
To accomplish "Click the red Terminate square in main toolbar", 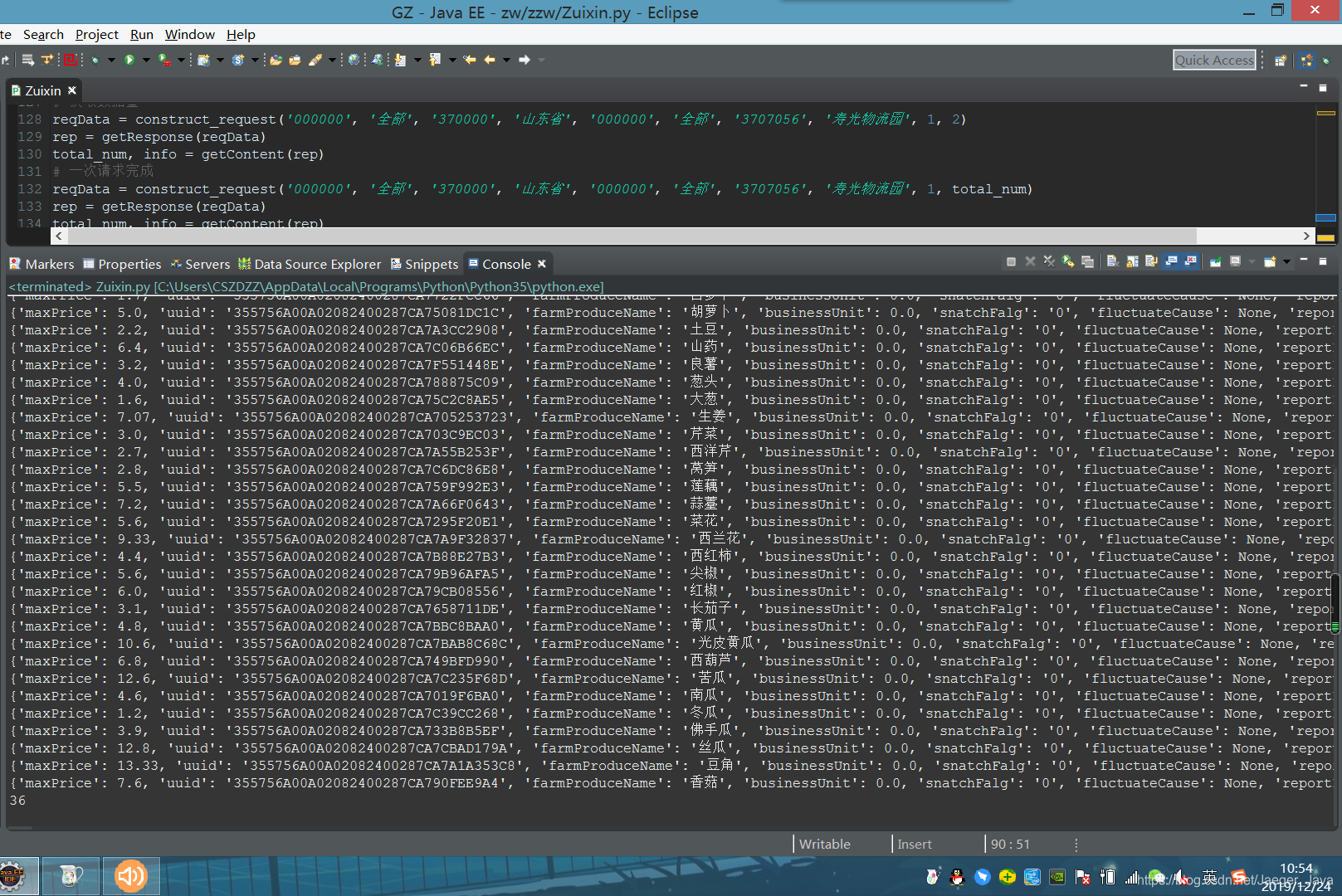I will pyautogui.click(x=71, y=60).
